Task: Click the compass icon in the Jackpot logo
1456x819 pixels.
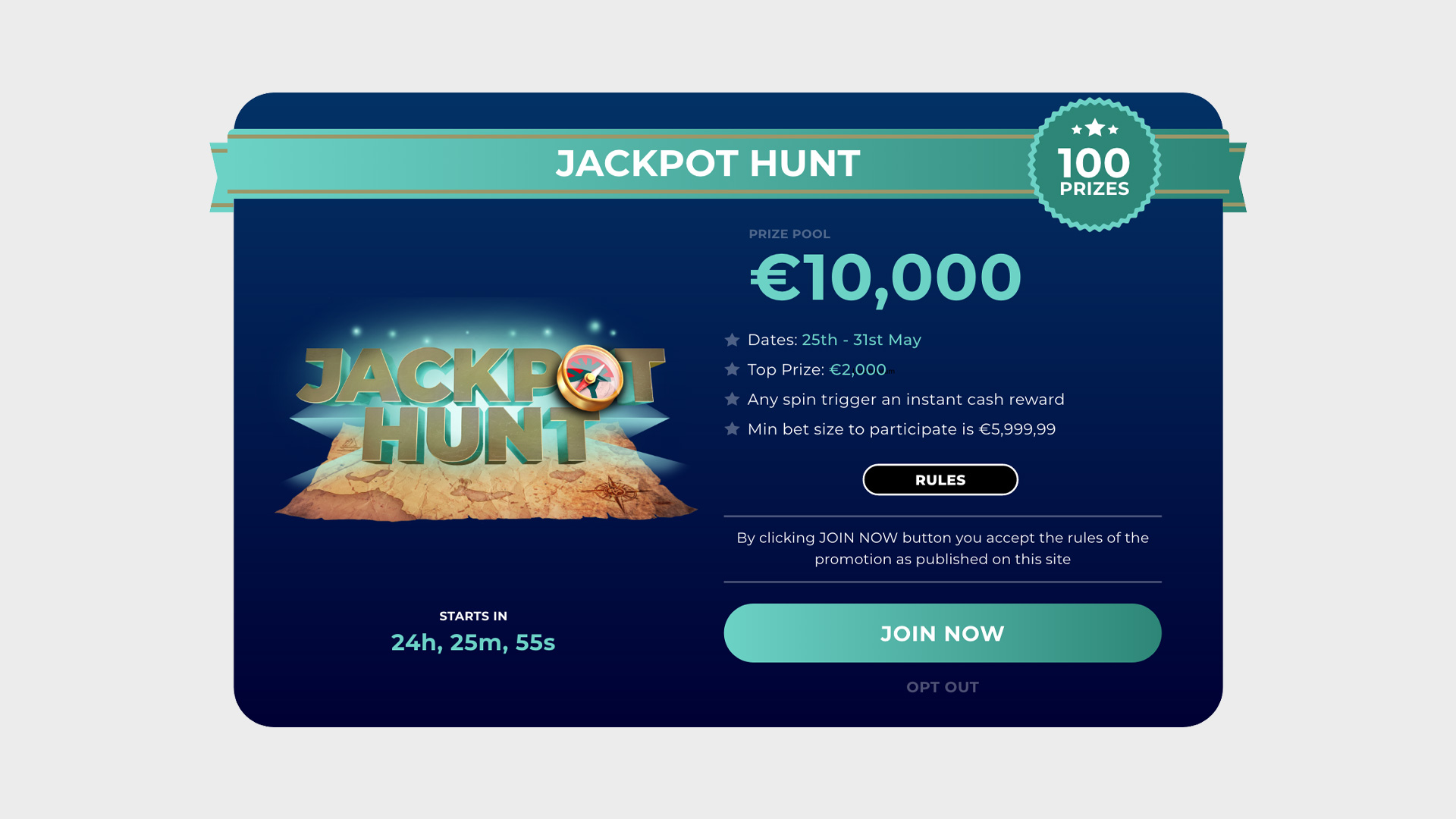Action: [590, 377]
